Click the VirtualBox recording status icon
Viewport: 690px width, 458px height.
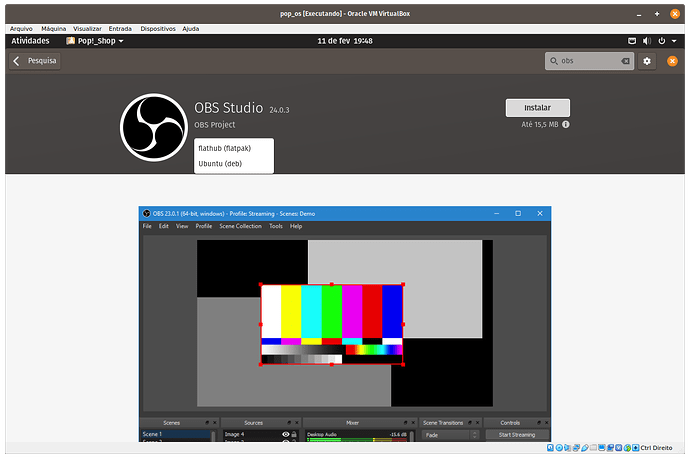610,447
